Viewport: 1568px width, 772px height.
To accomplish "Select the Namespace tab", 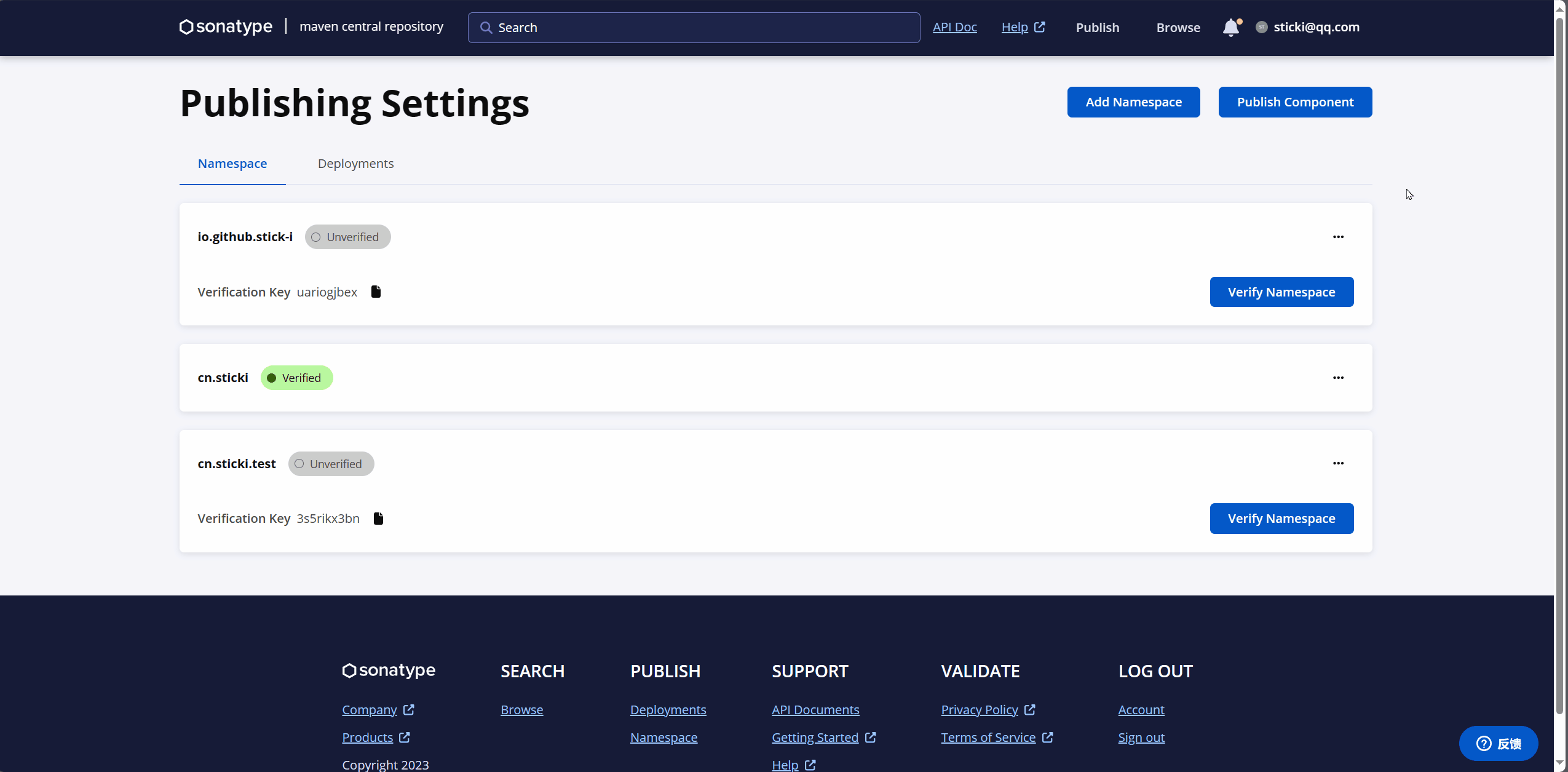I will 232,163.
